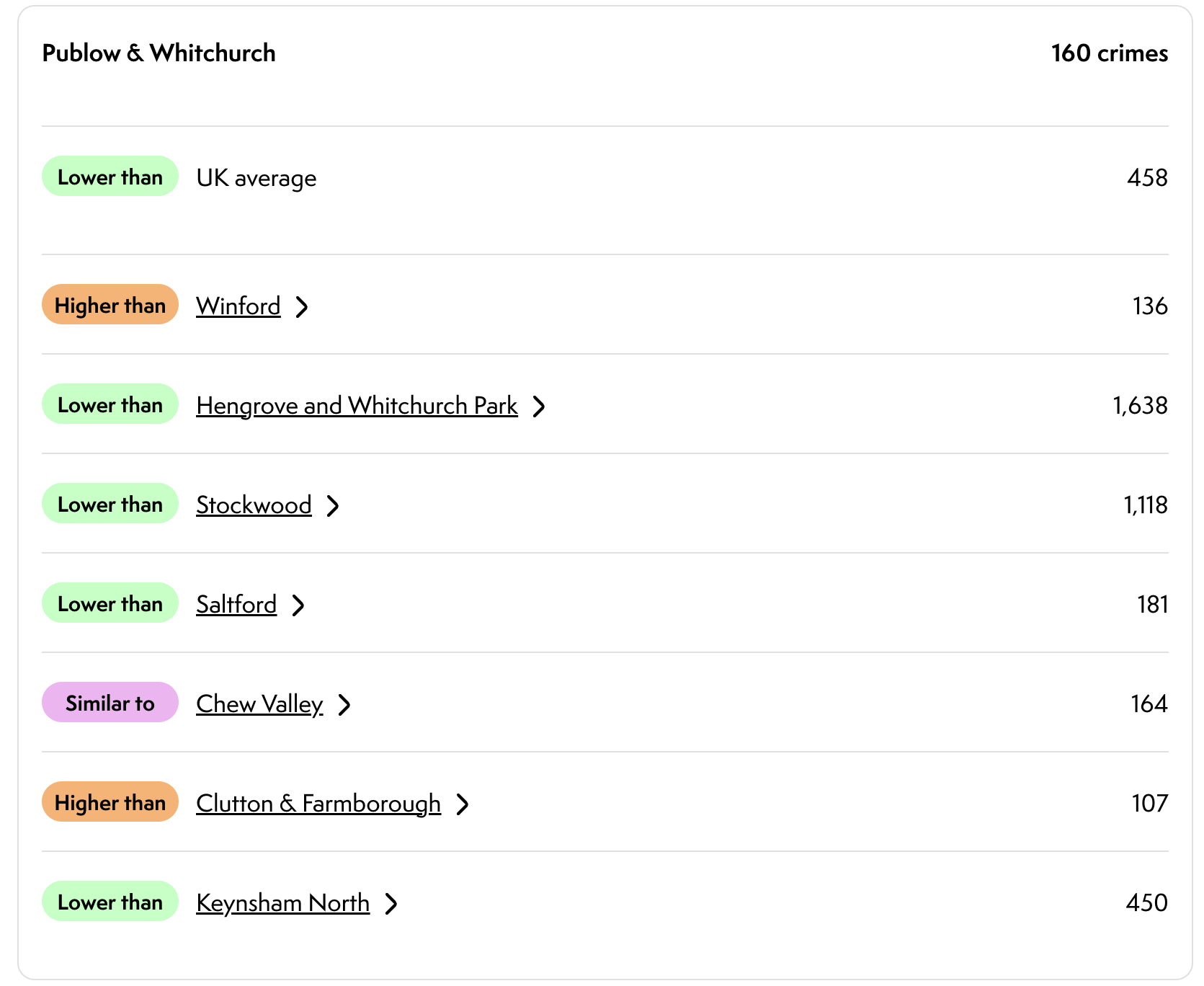Select the Saltford link
1204x986 pixels.
(x=236, y=604)
